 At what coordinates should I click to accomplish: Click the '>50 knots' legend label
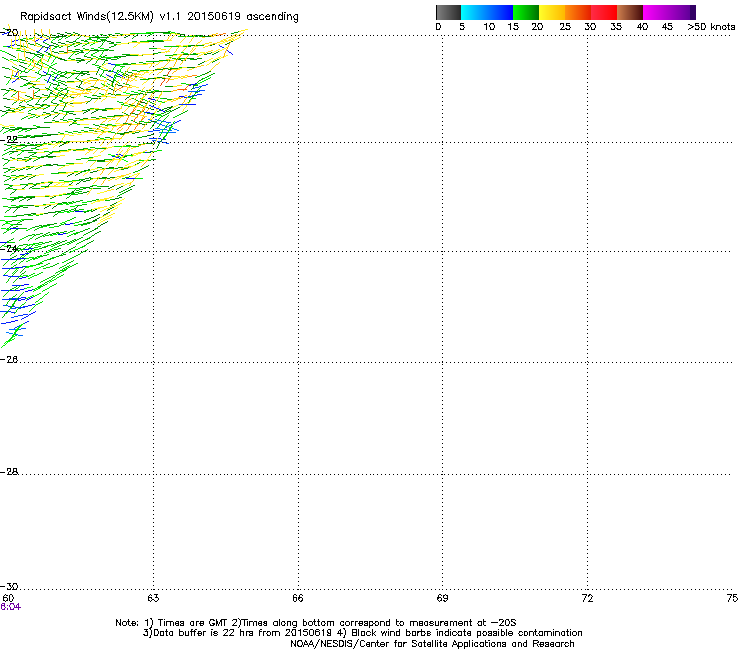click(711, 27)
